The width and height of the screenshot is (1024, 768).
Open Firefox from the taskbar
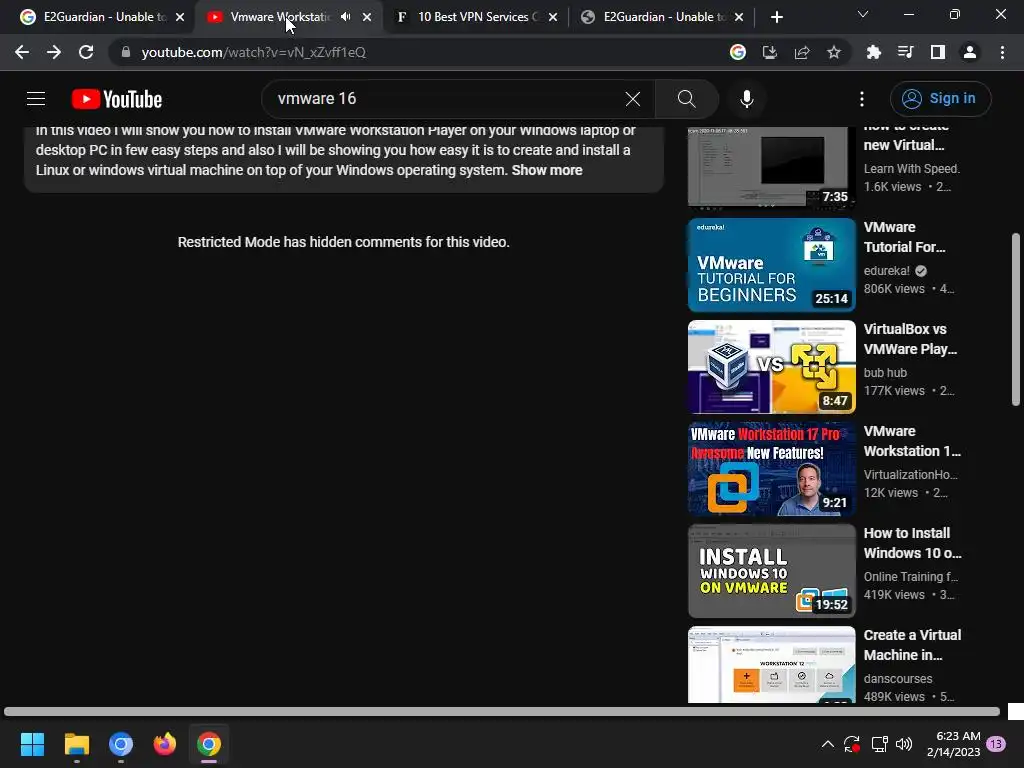(165, 744)
